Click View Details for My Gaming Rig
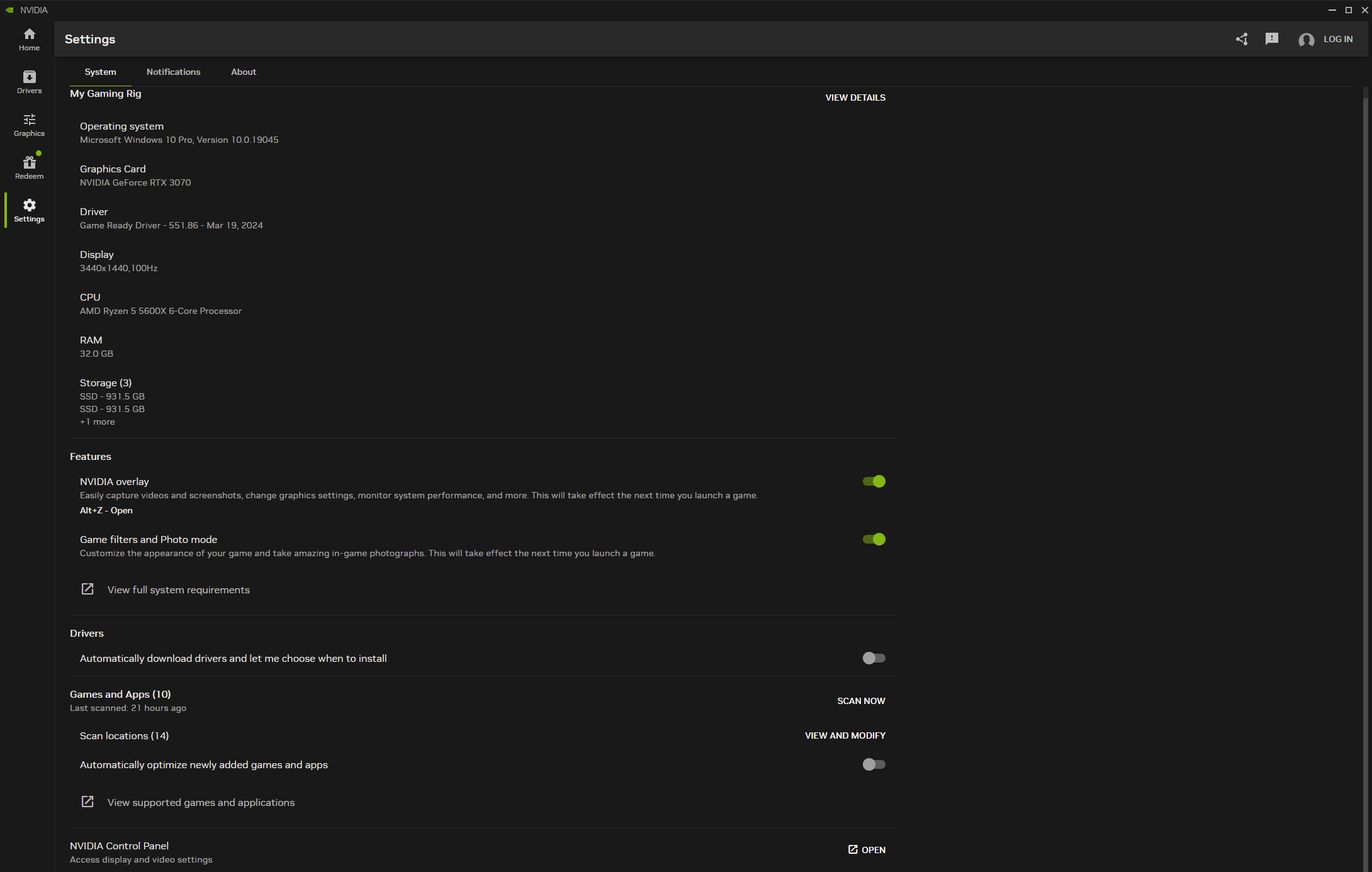This screenshot has height=872, width=1372. (855, 97)
